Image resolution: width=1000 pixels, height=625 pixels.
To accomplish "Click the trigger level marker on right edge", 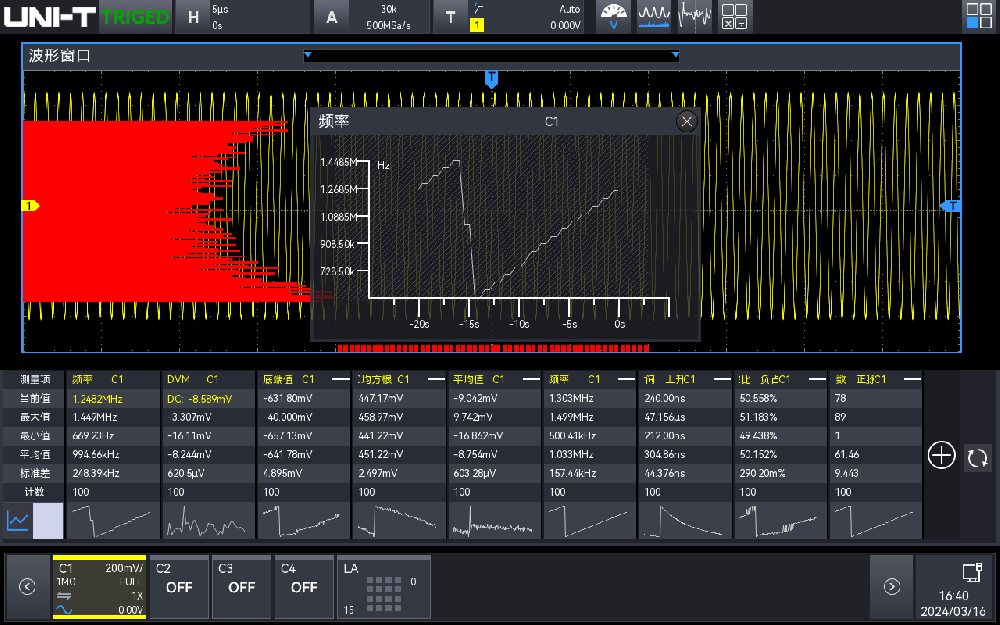I will 952,206.
